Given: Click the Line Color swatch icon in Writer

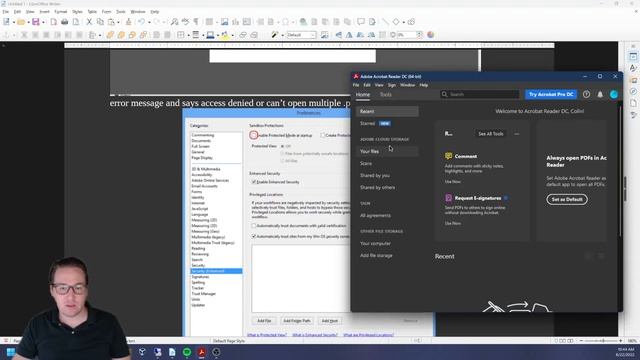Looking at the screenshot, I should pos(210,35).
